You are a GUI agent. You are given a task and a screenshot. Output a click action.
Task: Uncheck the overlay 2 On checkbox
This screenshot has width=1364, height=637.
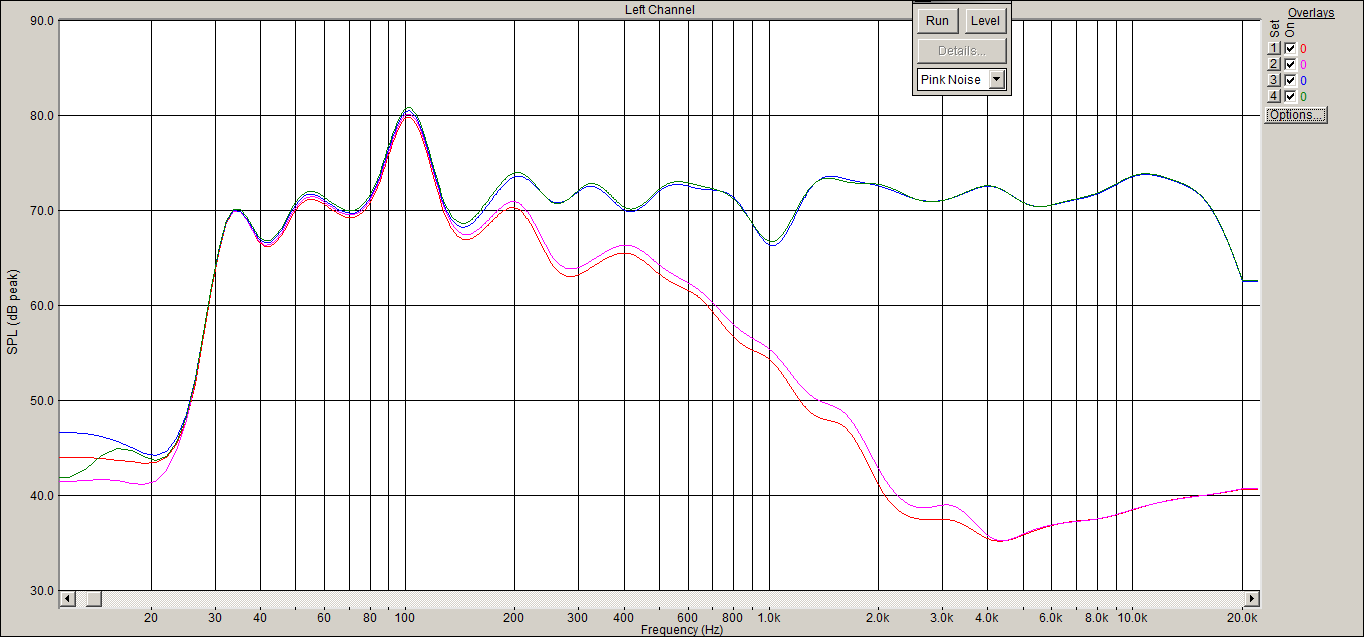[1290, 64]
